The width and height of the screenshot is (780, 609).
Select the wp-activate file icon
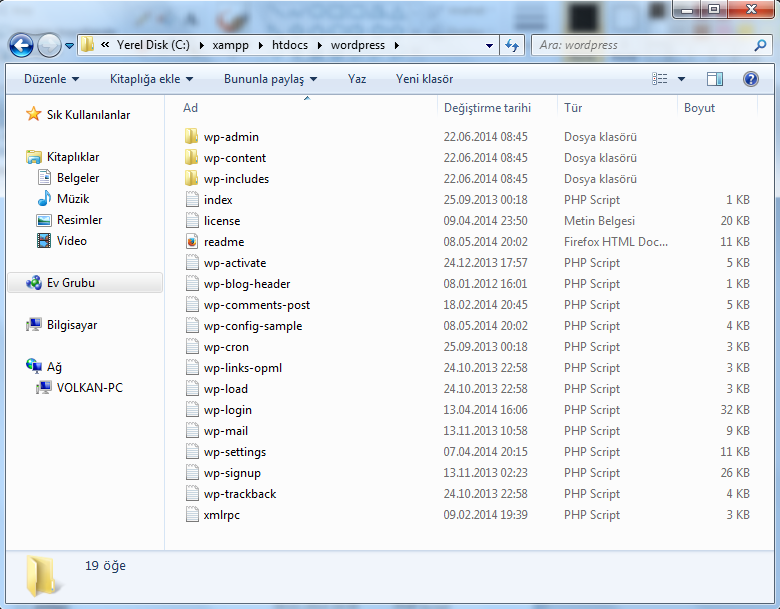click(x=192, y=262)
